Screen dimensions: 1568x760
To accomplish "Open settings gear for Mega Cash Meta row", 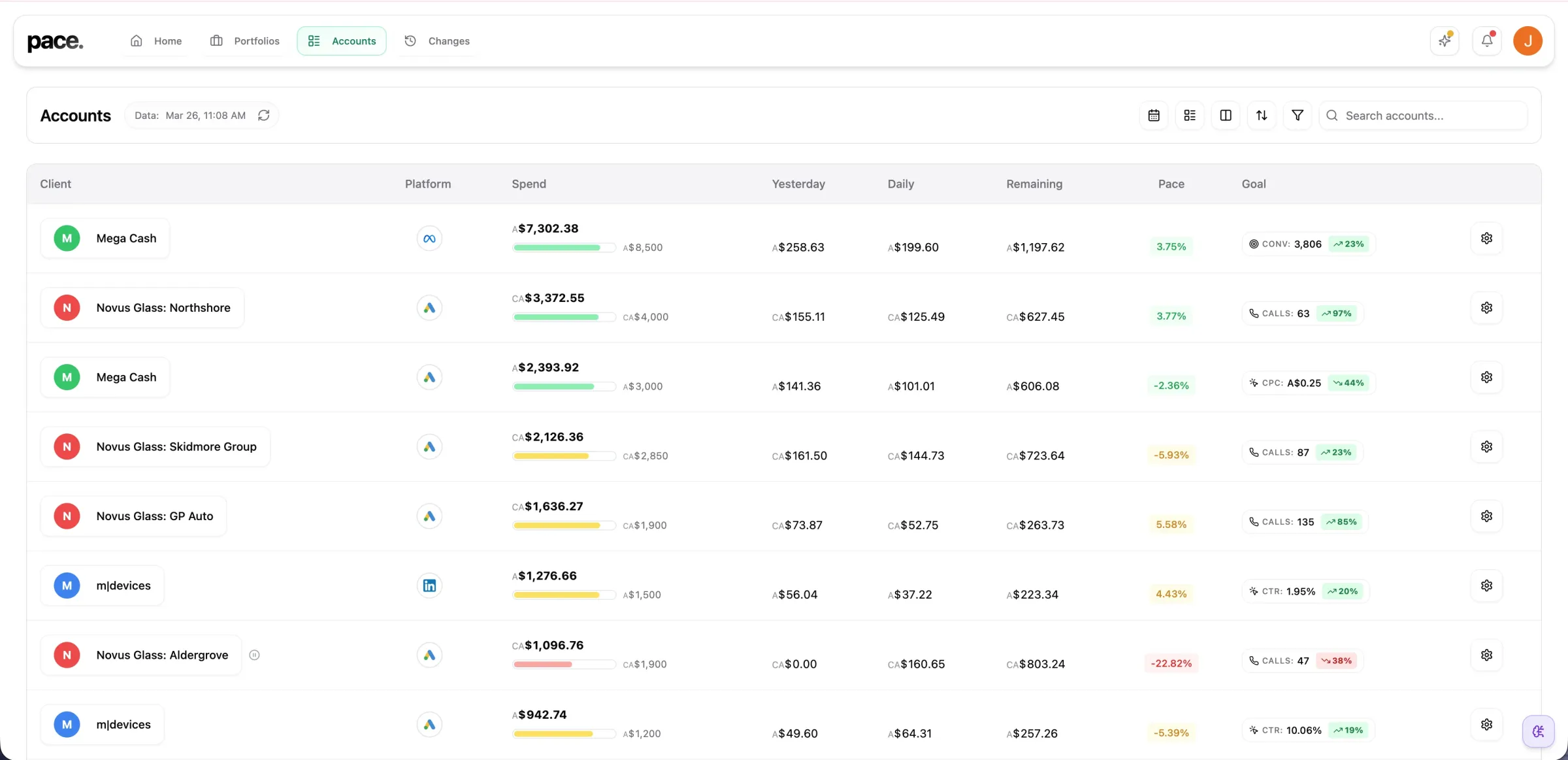I will click(1486, 239).
